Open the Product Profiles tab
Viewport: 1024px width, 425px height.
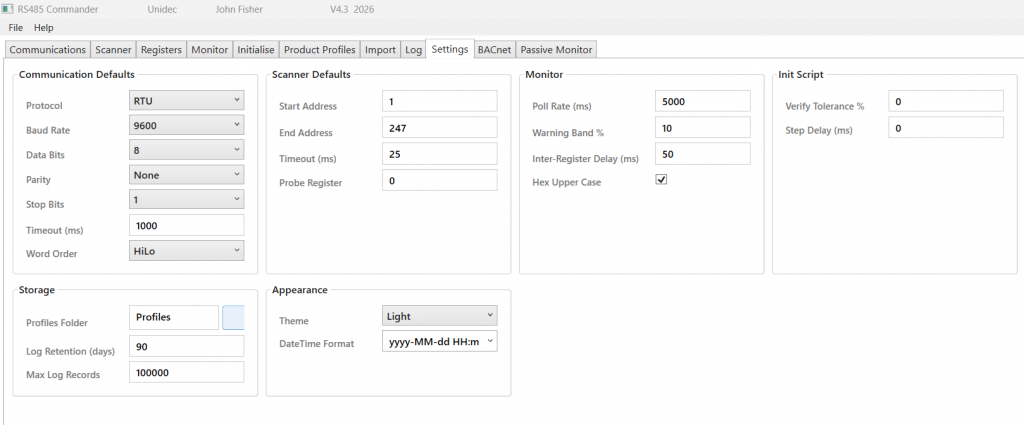click(x=319, y=49)
